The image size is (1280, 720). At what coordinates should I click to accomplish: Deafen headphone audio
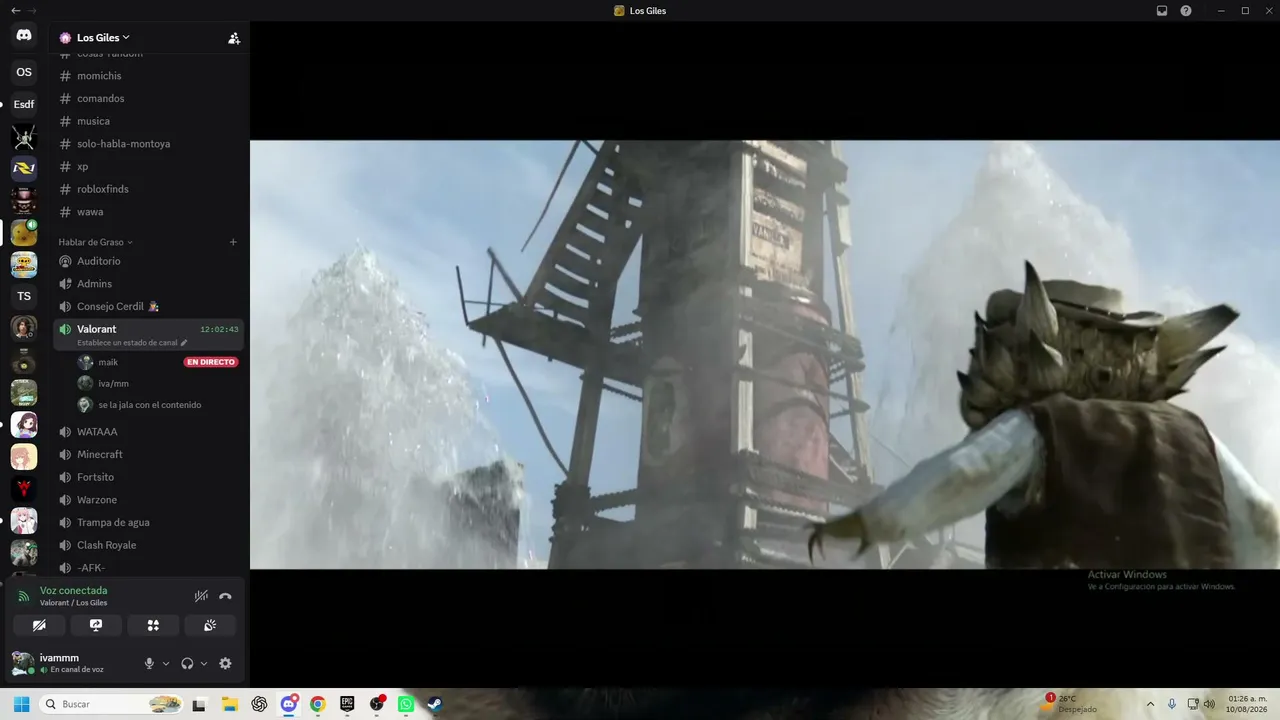[x=187, y=664]
